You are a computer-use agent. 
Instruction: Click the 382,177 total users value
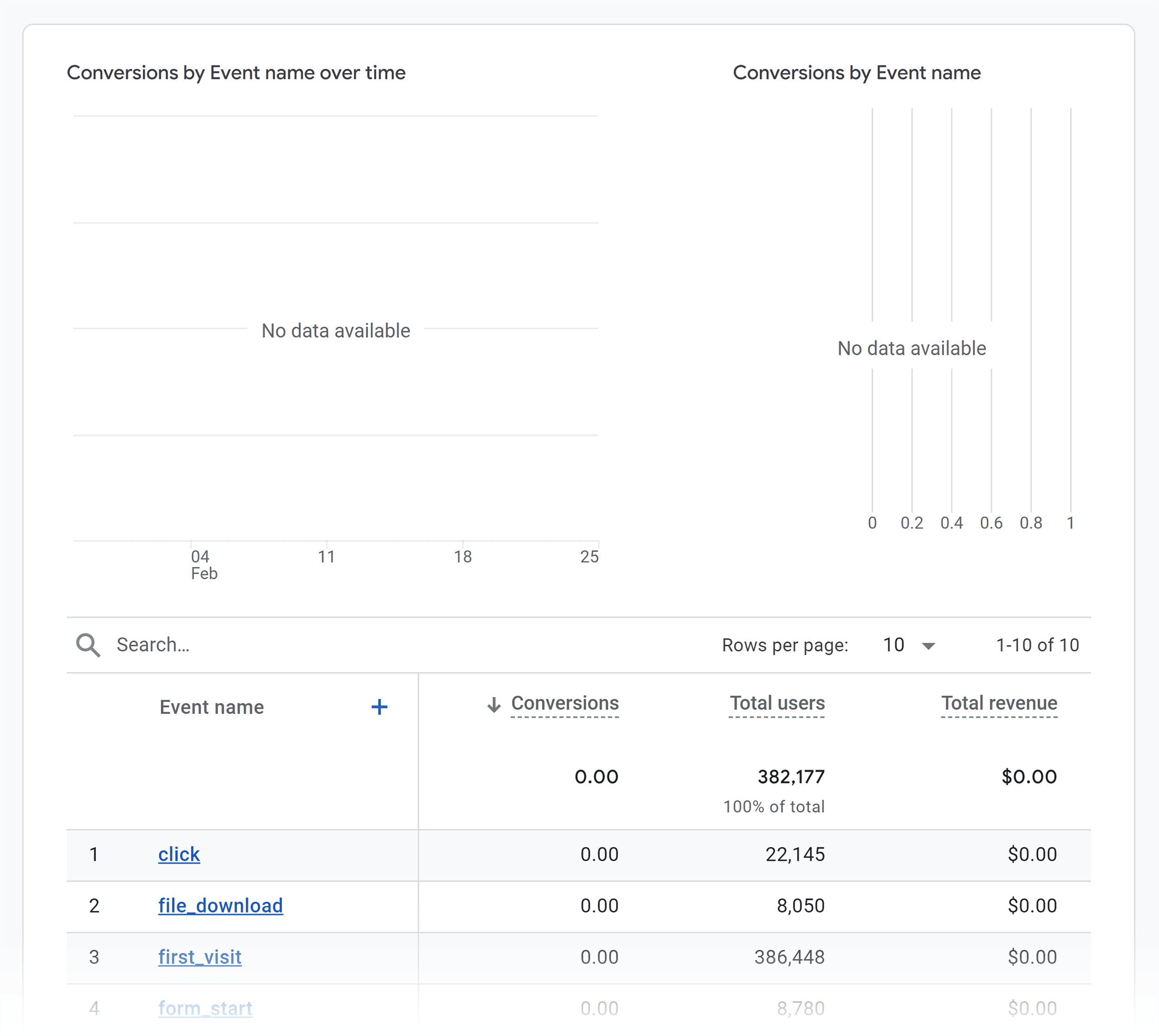(x=791, y=776)
